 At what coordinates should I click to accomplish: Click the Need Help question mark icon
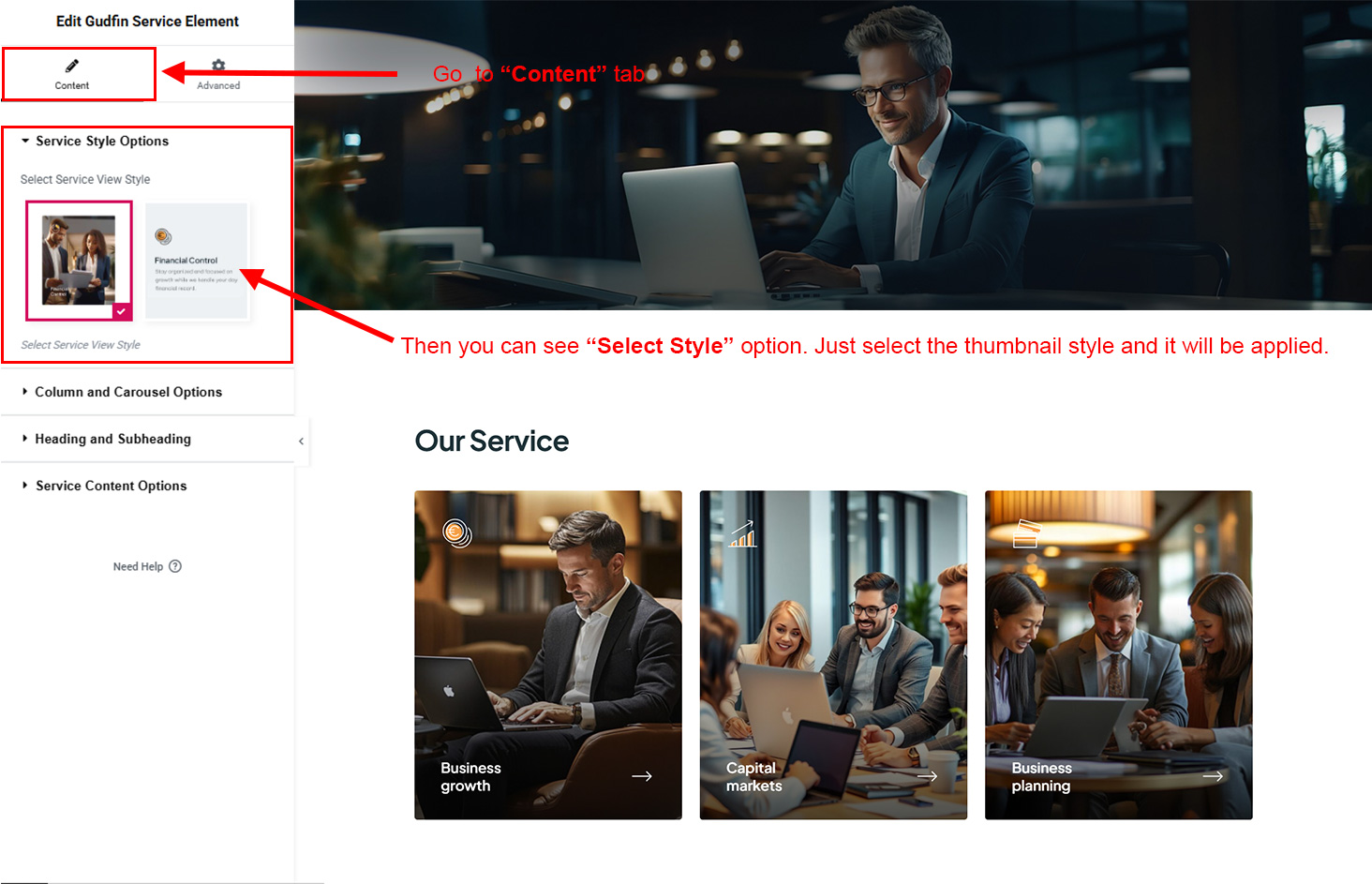pos(175,566)
